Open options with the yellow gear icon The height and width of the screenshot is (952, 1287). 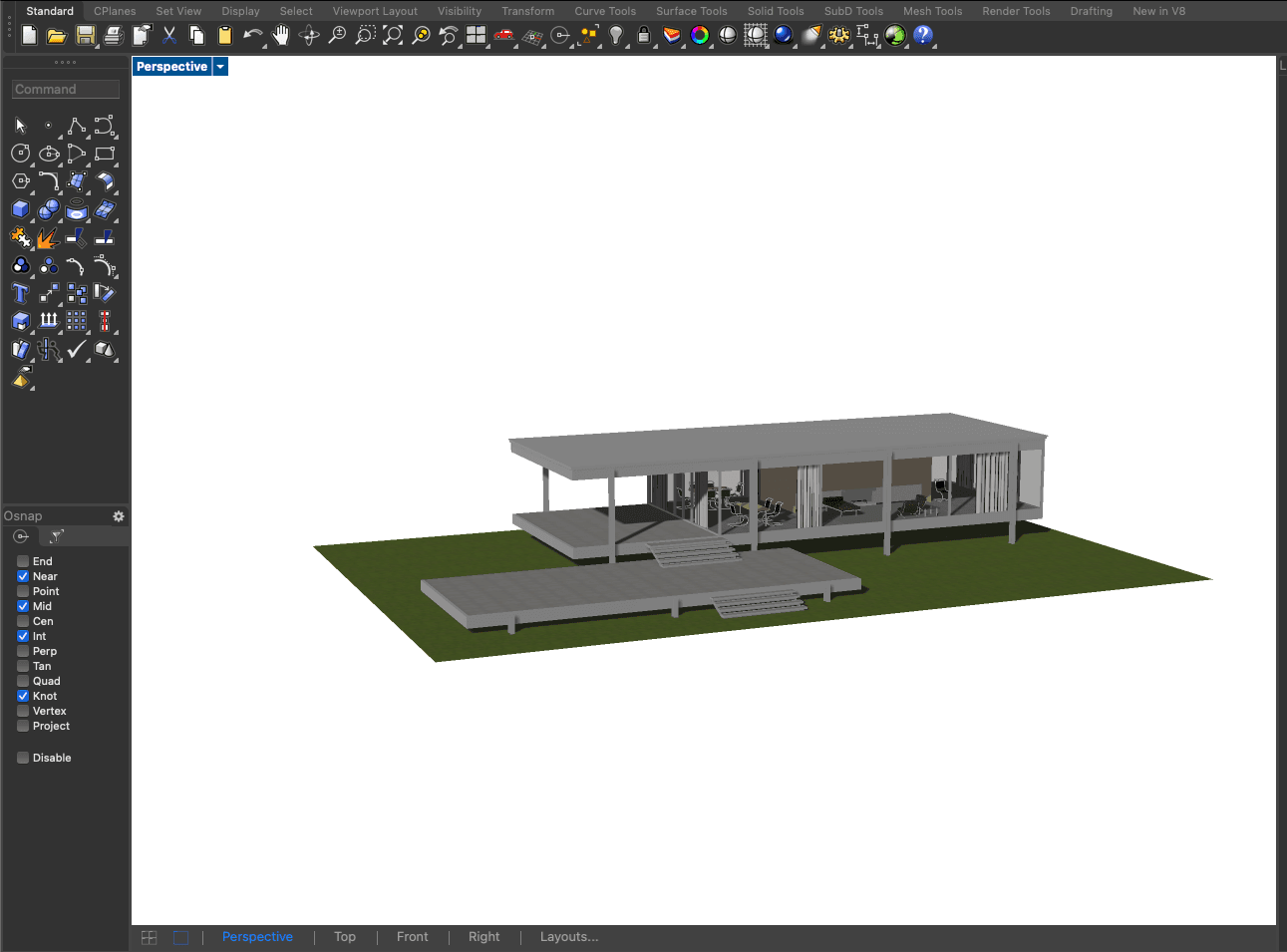click(x=839, y=36)
